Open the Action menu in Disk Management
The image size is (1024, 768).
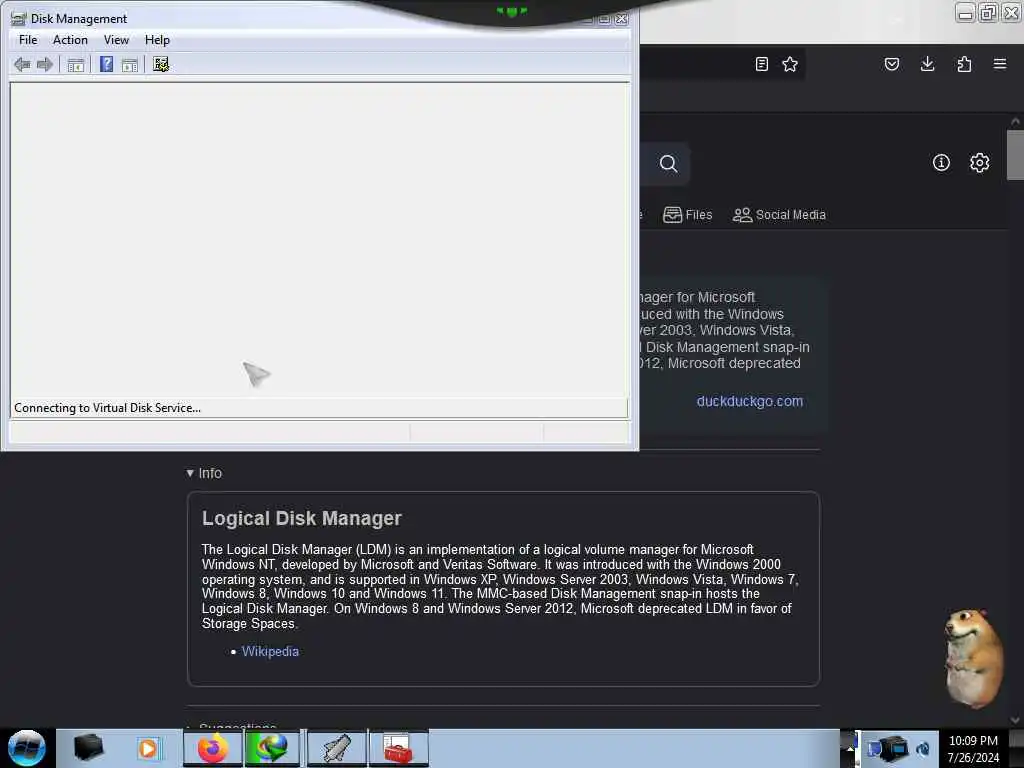[70, 40]
